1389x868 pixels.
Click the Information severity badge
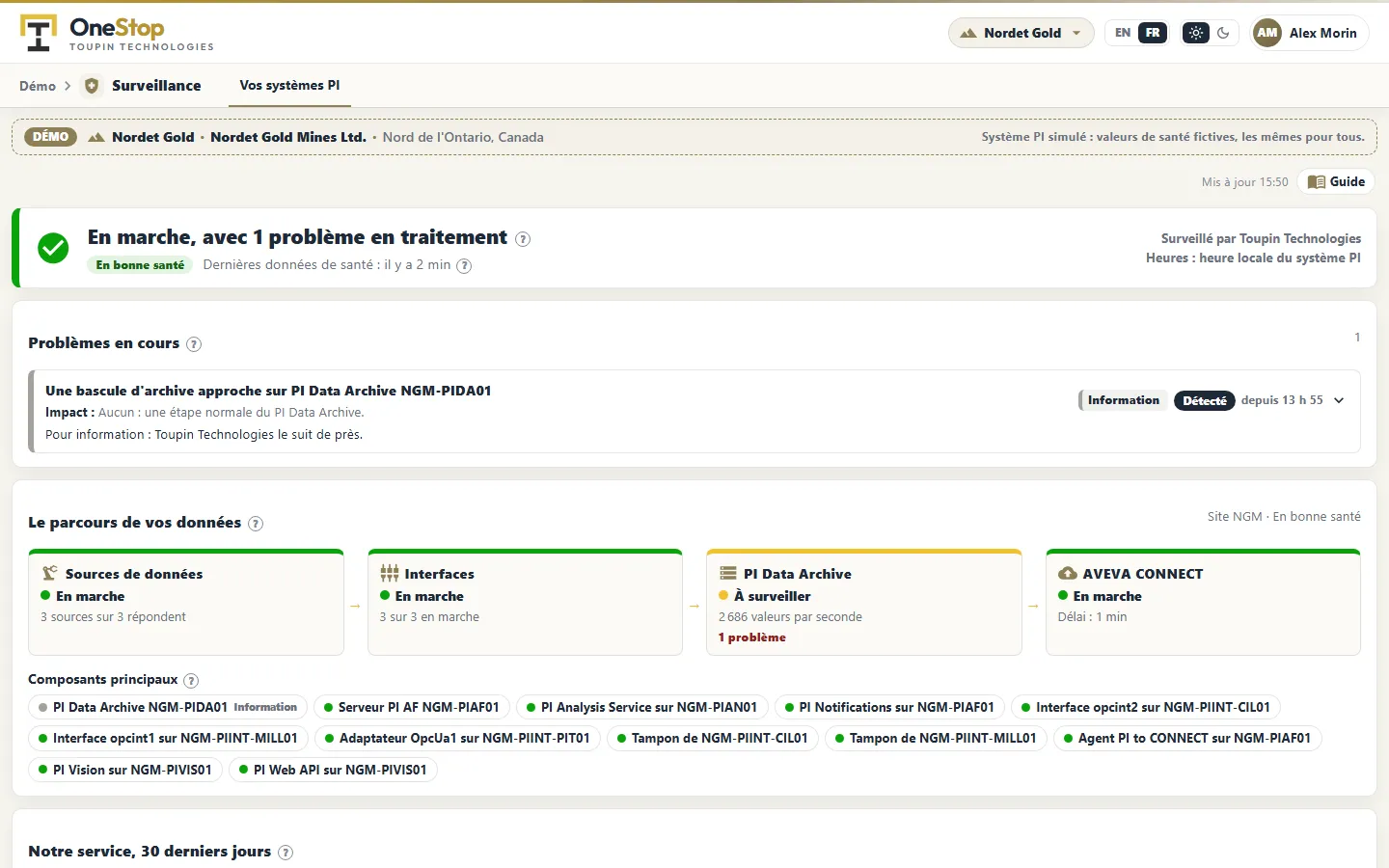pos(1123,400)
